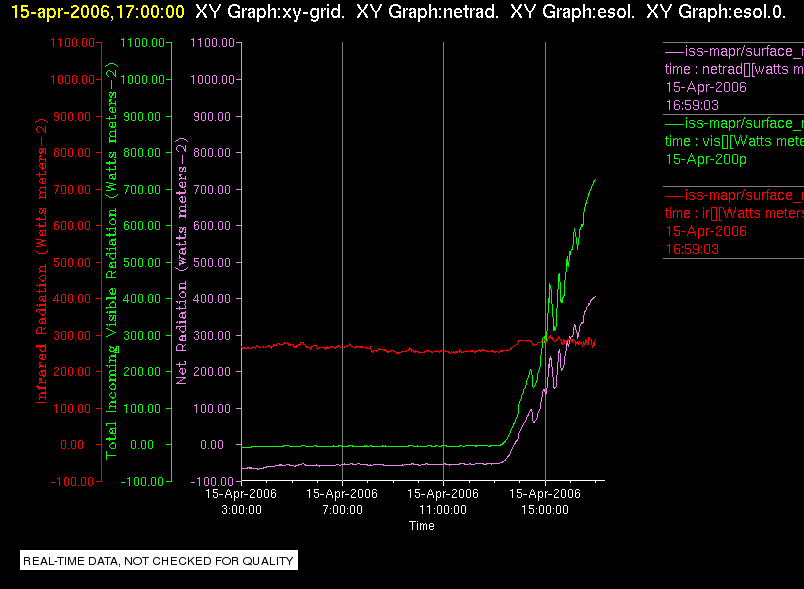
Task: Click the red Infrared Radiation axis label
Action: tap(41, 261)
